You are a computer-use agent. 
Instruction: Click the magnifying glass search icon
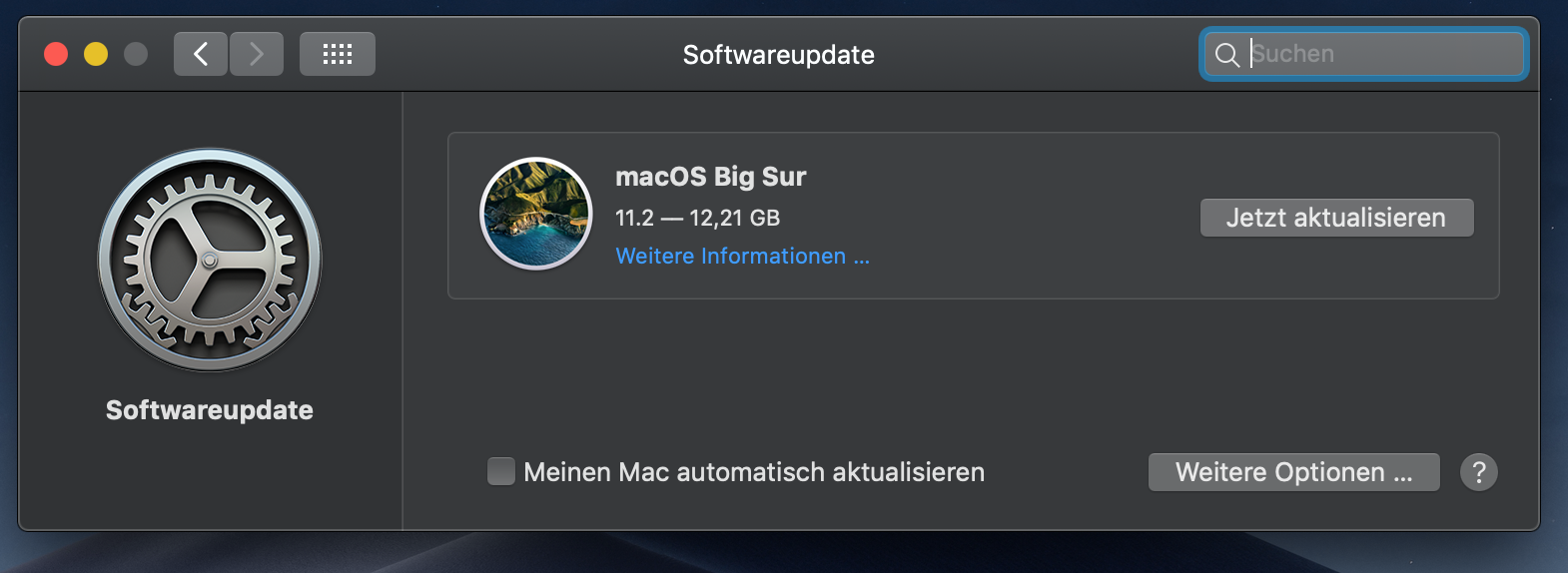[x=1227, y=55]
